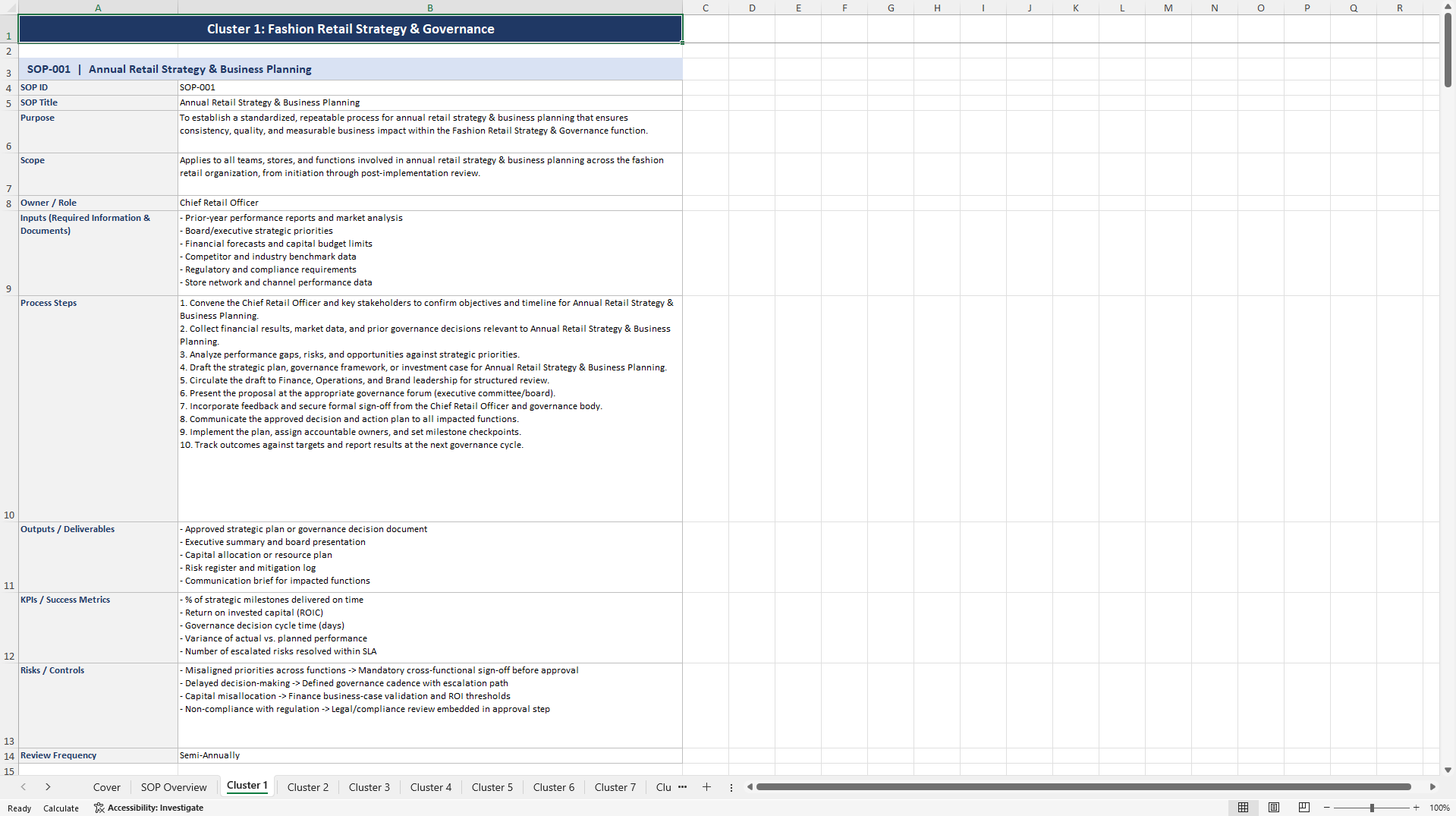Select column B header
Screen dimensions: 1456x816
[x=430, y=8]
